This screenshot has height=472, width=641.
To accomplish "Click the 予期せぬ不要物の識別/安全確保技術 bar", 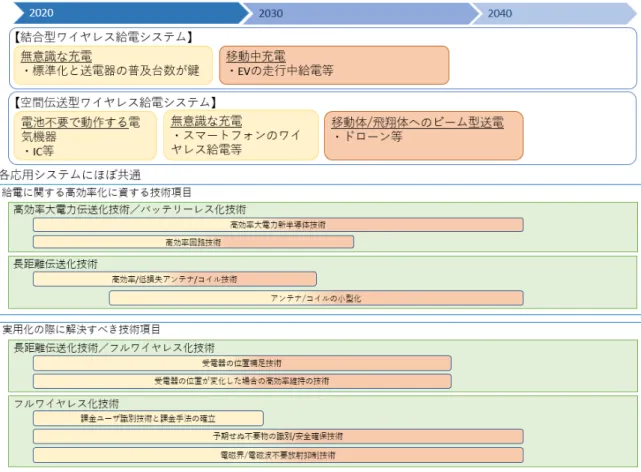I will pos(278,436).
